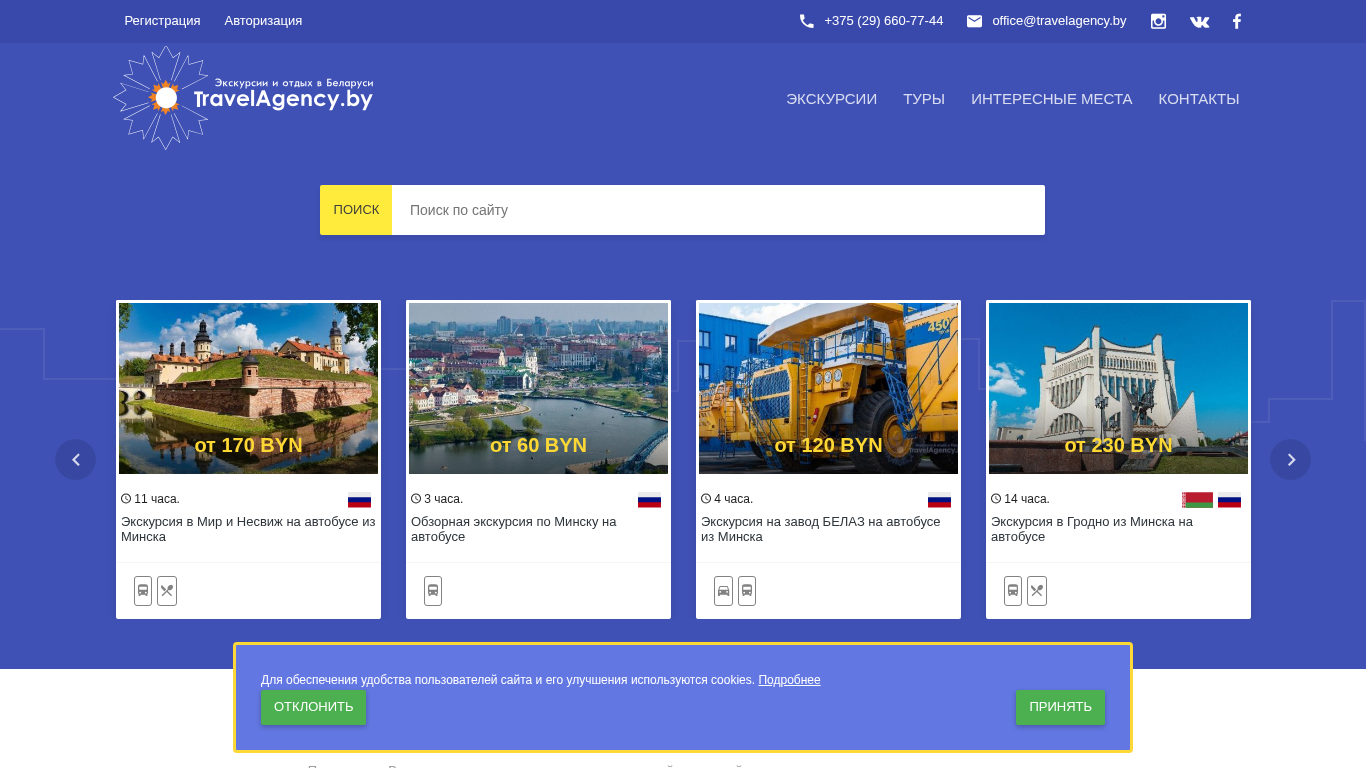Click the yellow ПОИСК button

coord(356,210)
